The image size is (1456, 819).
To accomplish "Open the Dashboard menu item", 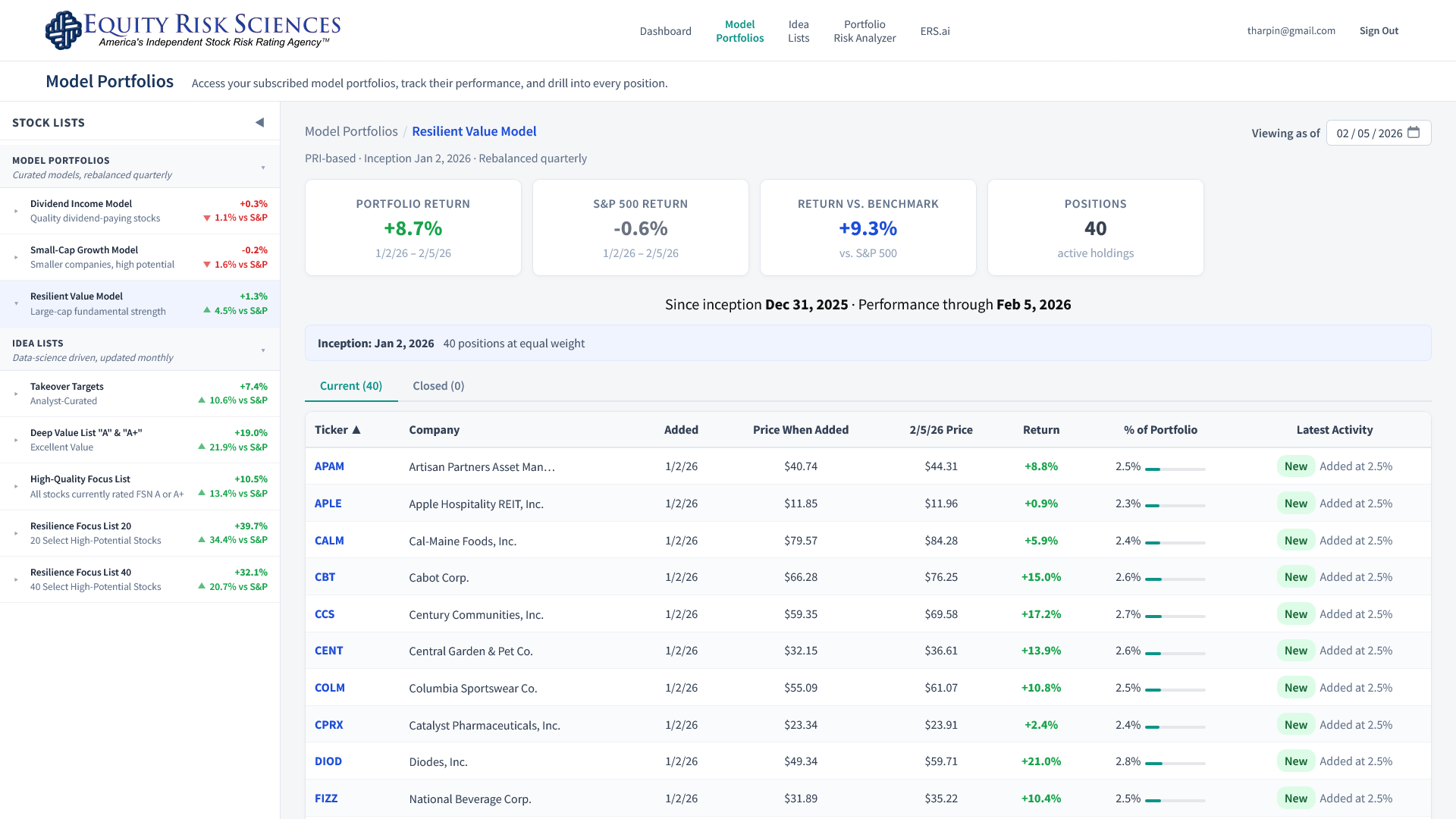I will tap(665, 31).
